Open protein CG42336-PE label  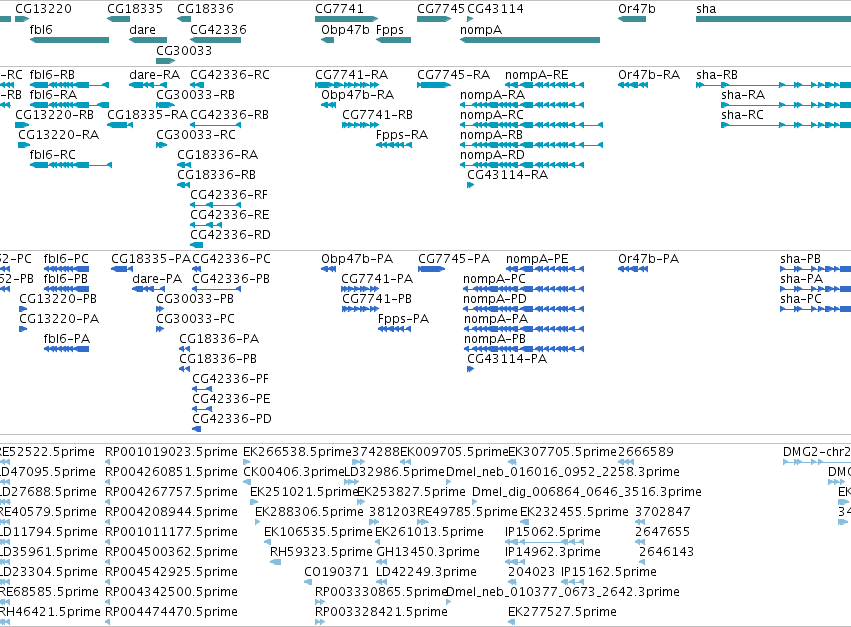pos(231,398)
